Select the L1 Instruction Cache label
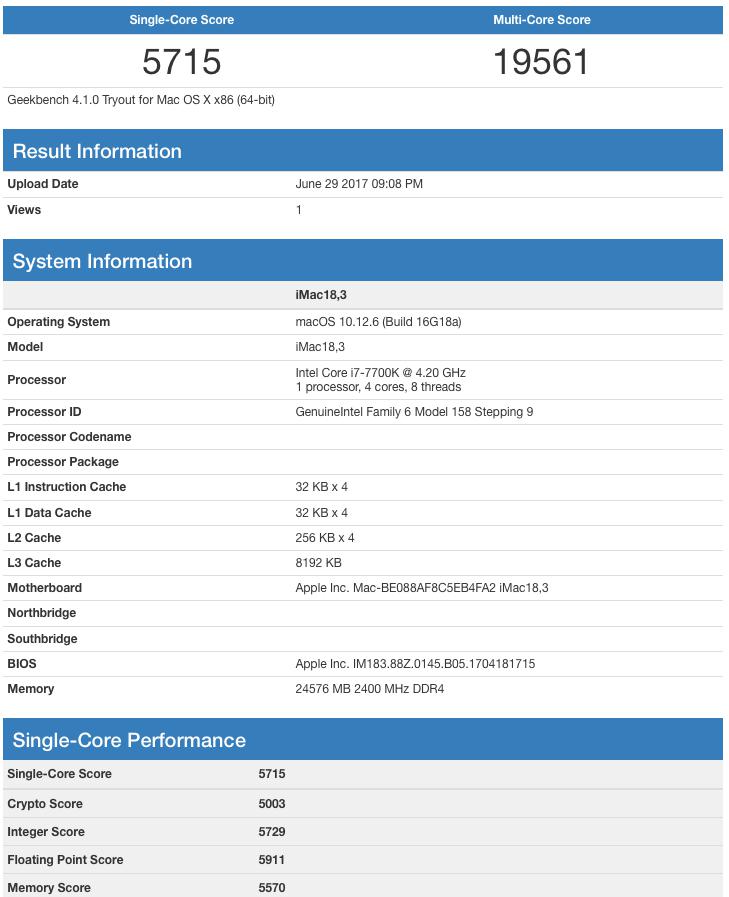This screenshot has height=897, width=729. coord(66,487)
